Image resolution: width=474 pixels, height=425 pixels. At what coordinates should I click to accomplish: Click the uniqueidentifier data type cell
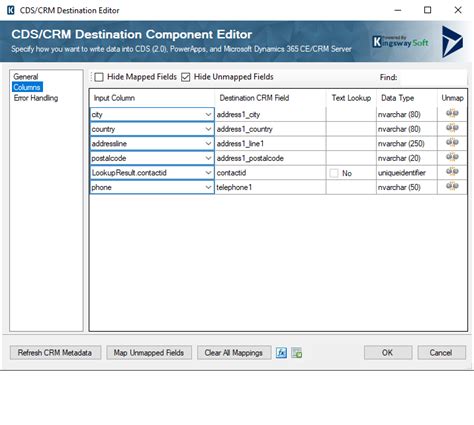[407, 173]
